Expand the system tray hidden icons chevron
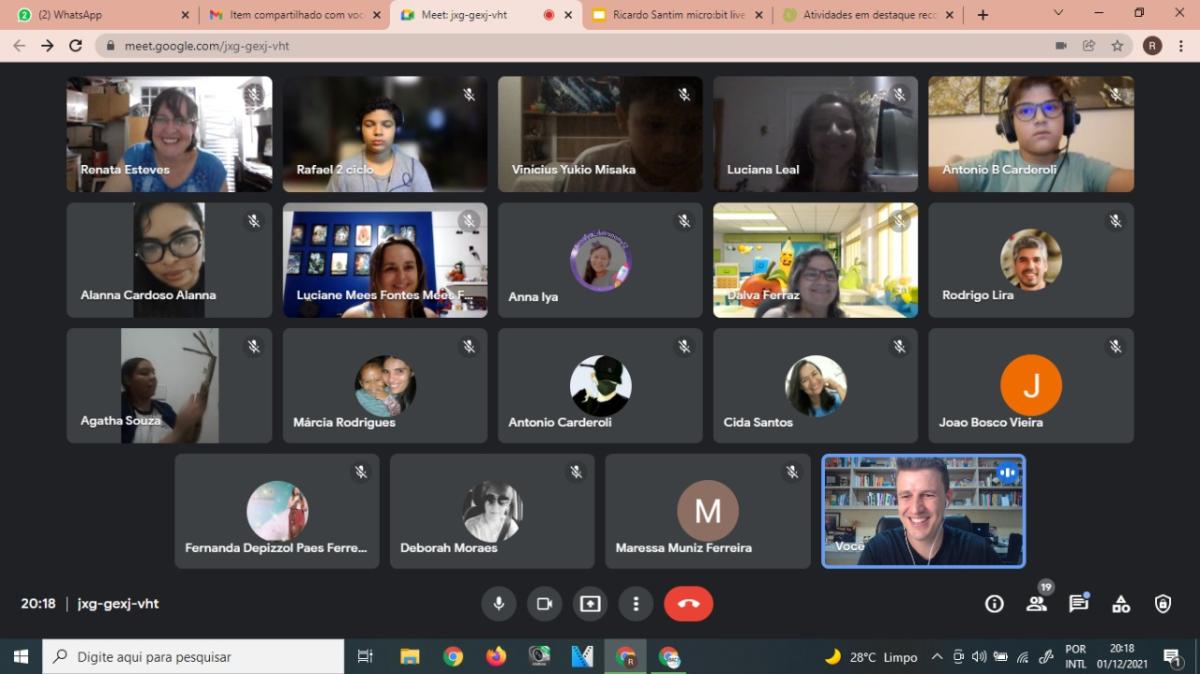1200x674 pixels. click(937, 657)
